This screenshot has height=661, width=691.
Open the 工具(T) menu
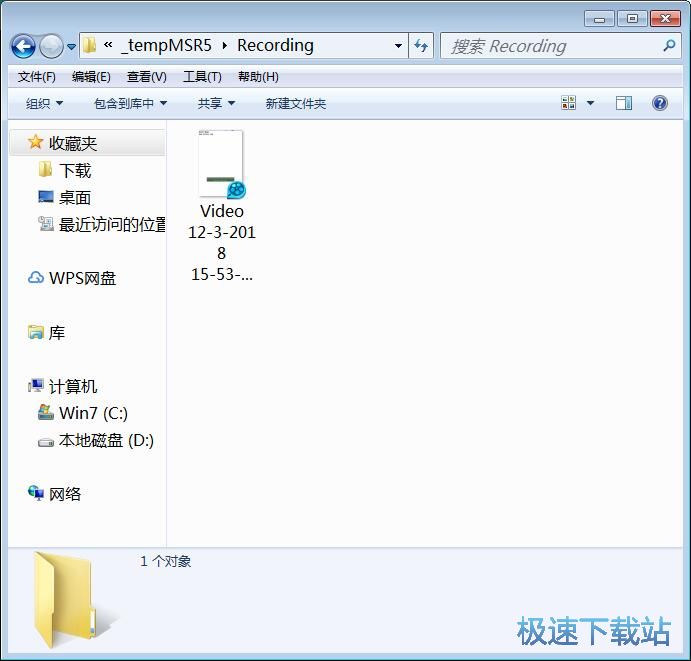202,77
